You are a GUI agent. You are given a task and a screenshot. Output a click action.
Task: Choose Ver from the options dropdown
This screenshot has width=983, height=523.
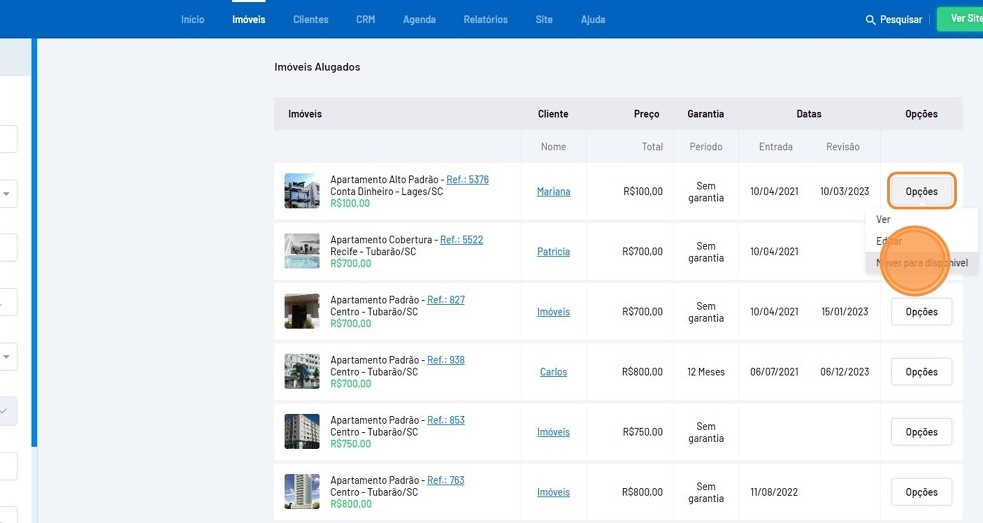click(x=883, y=219)
